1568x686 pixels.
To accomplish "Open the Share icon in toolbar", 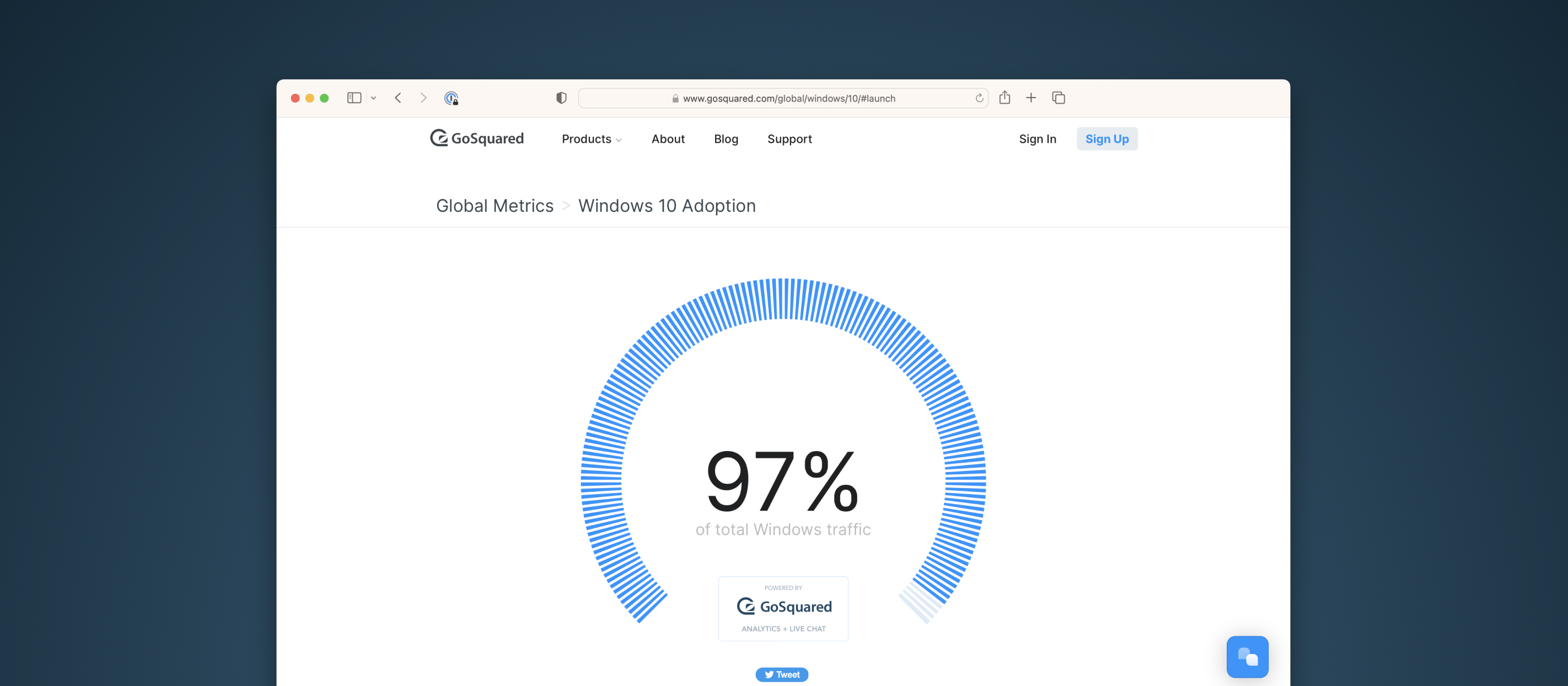I will [x=1005, y=98].
